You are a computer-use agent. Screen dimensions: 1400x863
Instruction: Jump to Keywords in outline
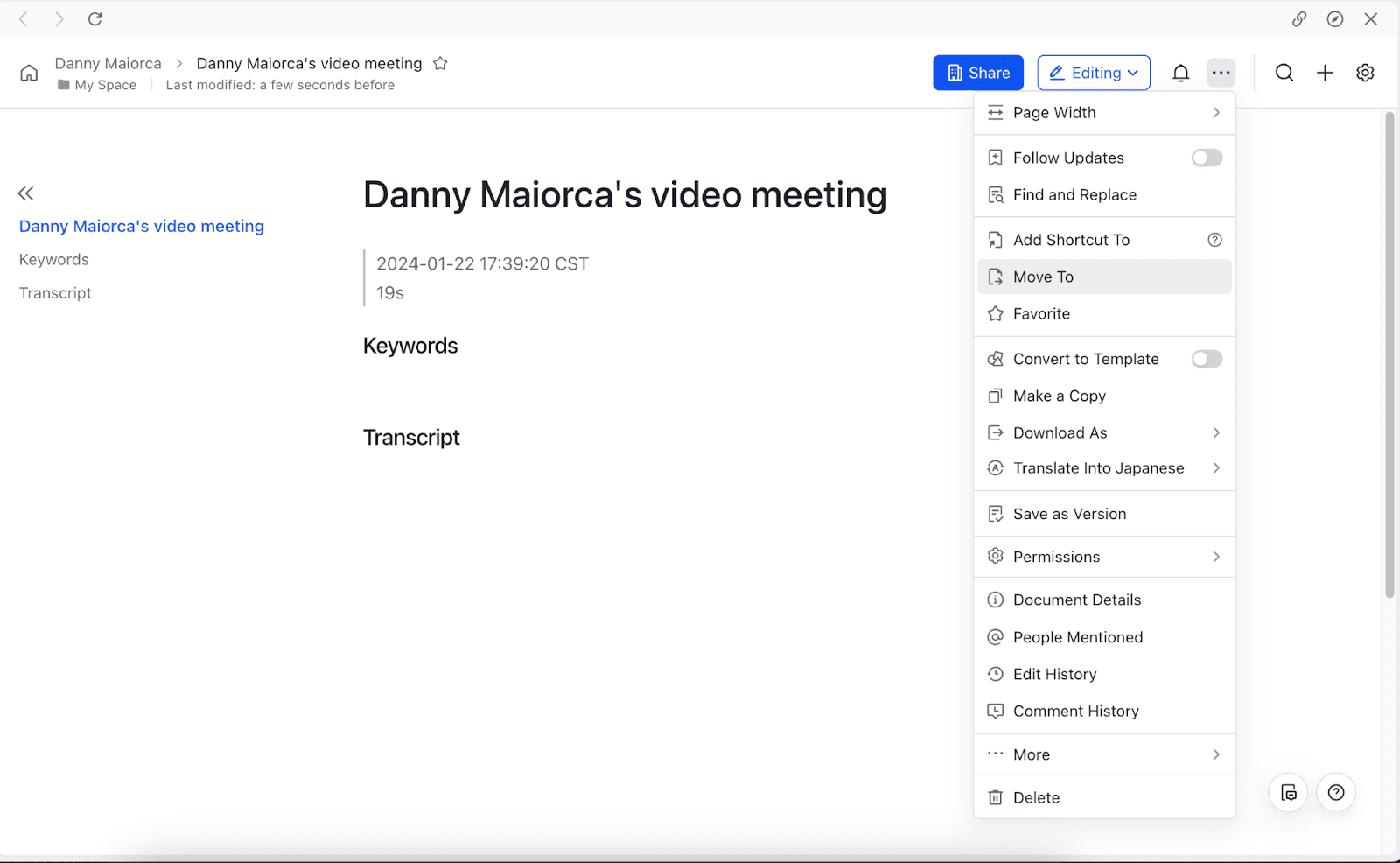(54, 260)
